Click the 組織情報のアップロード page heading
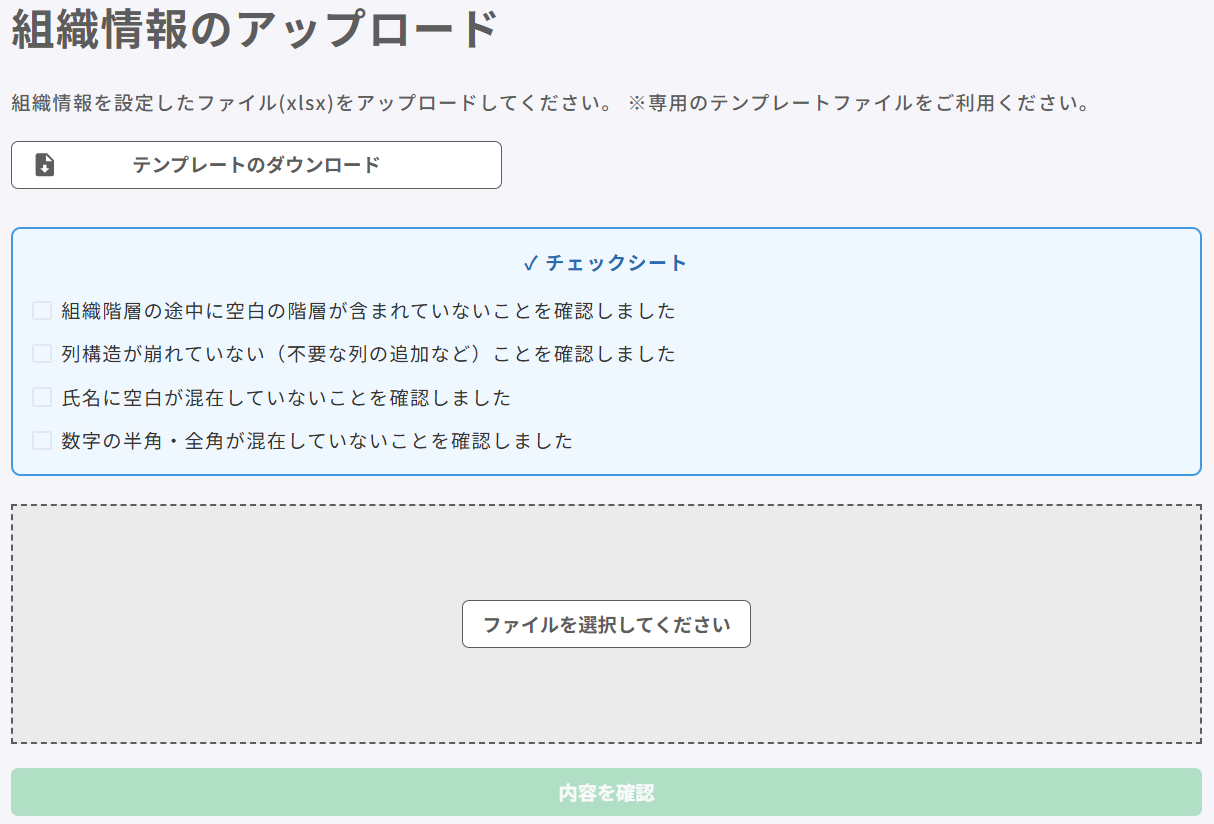This screenshot has height=824, width=1214. coord(254,29)
